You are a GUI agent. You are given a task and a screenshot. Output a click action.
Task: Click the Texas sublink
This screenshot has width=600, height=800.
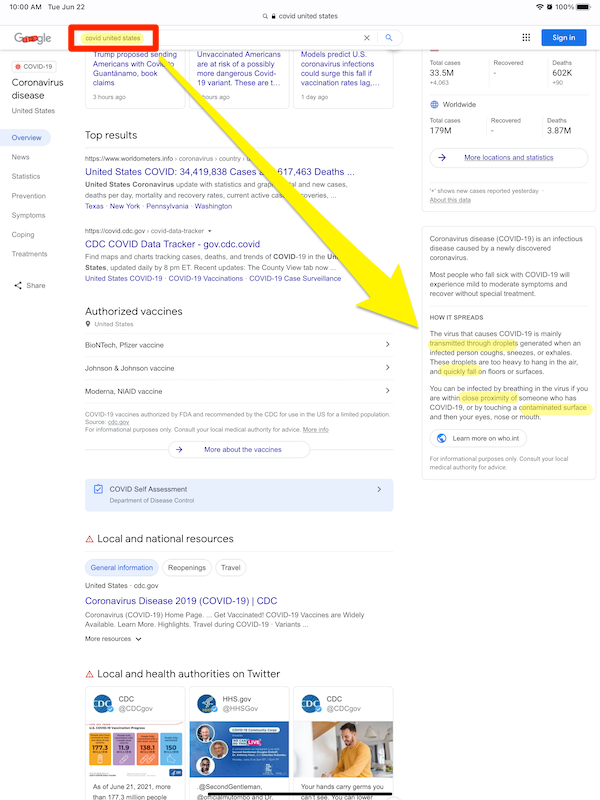tap(94, 206)
